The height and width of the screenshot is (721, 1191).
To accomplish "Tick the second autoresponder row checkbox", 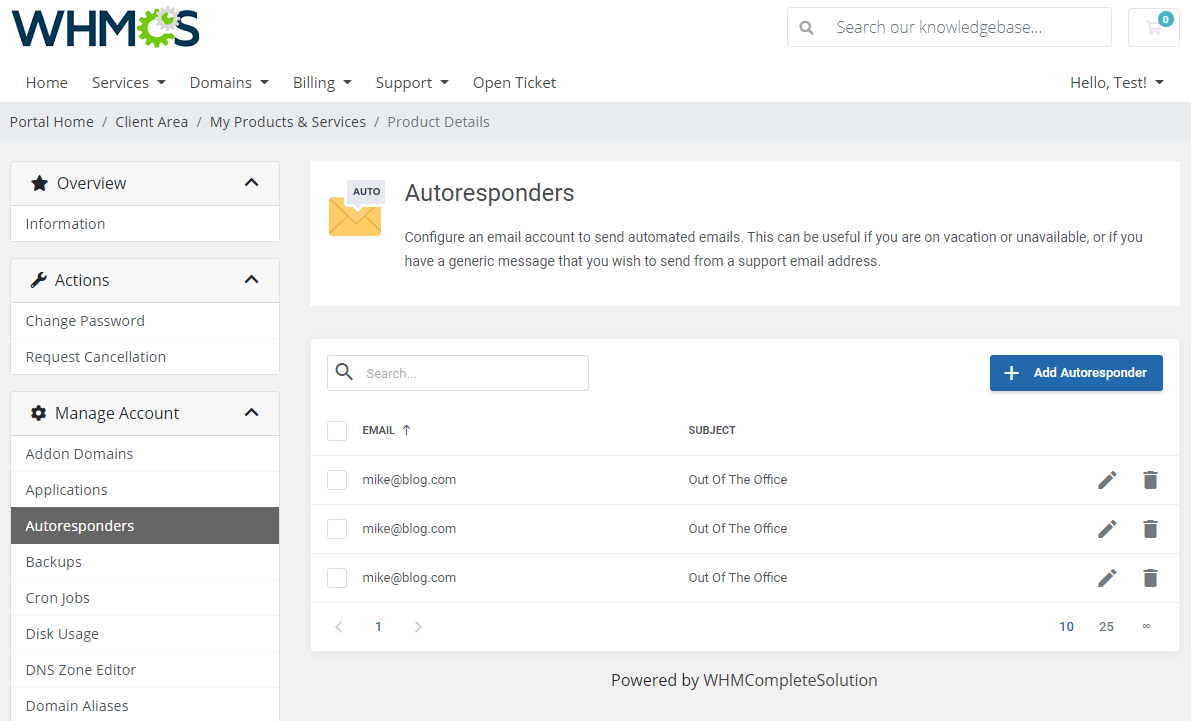I will pos(337,528).
